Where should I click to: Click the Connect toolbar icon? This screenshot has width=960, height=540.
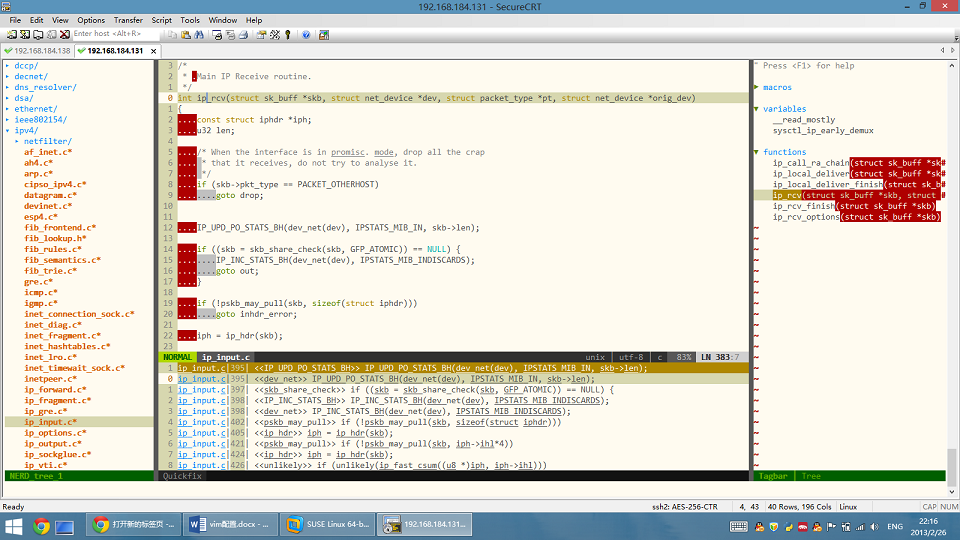(x=12, y=35)
